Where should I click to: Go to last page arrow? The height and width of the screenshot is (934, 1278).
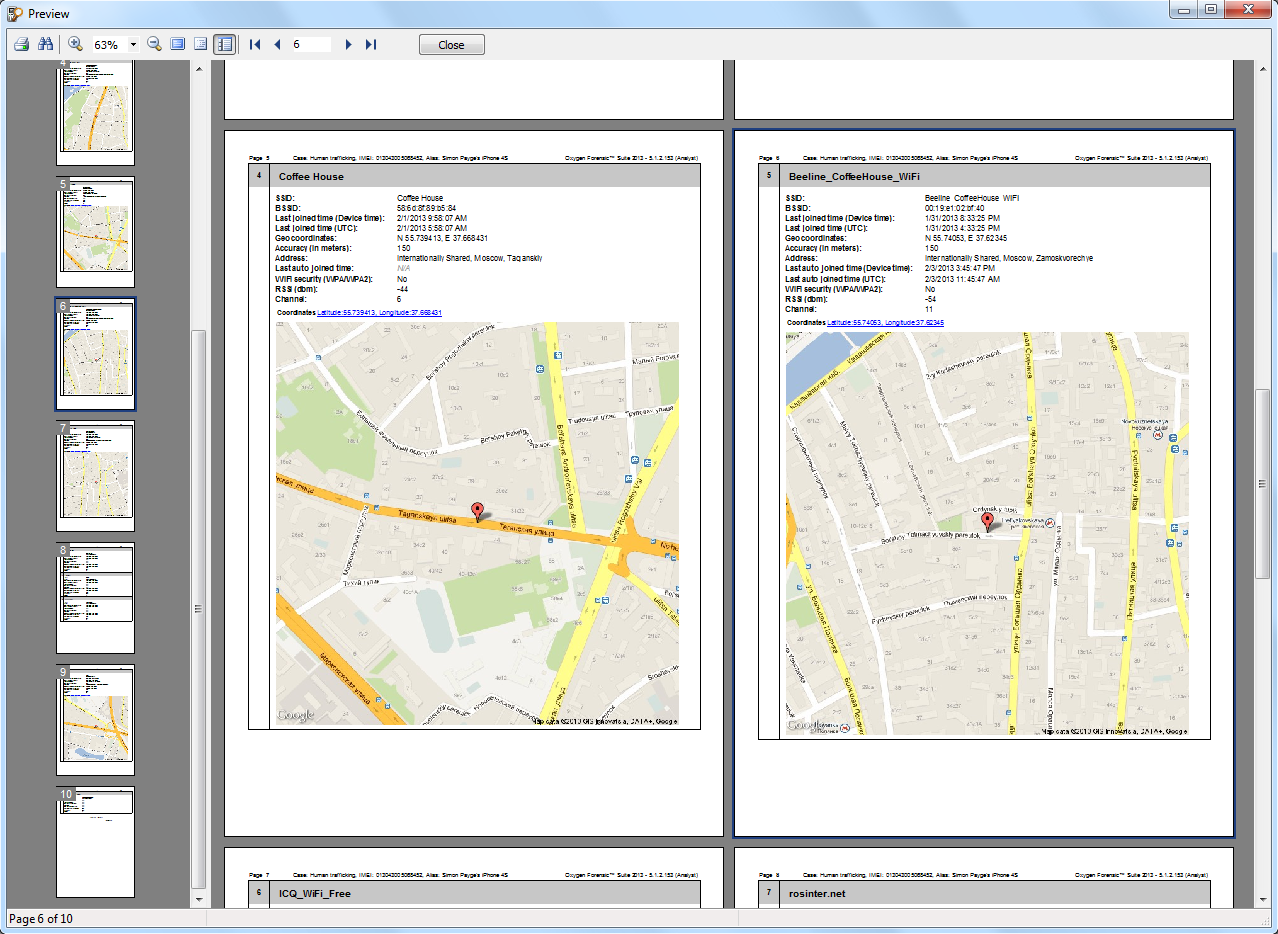coord(370,44)
